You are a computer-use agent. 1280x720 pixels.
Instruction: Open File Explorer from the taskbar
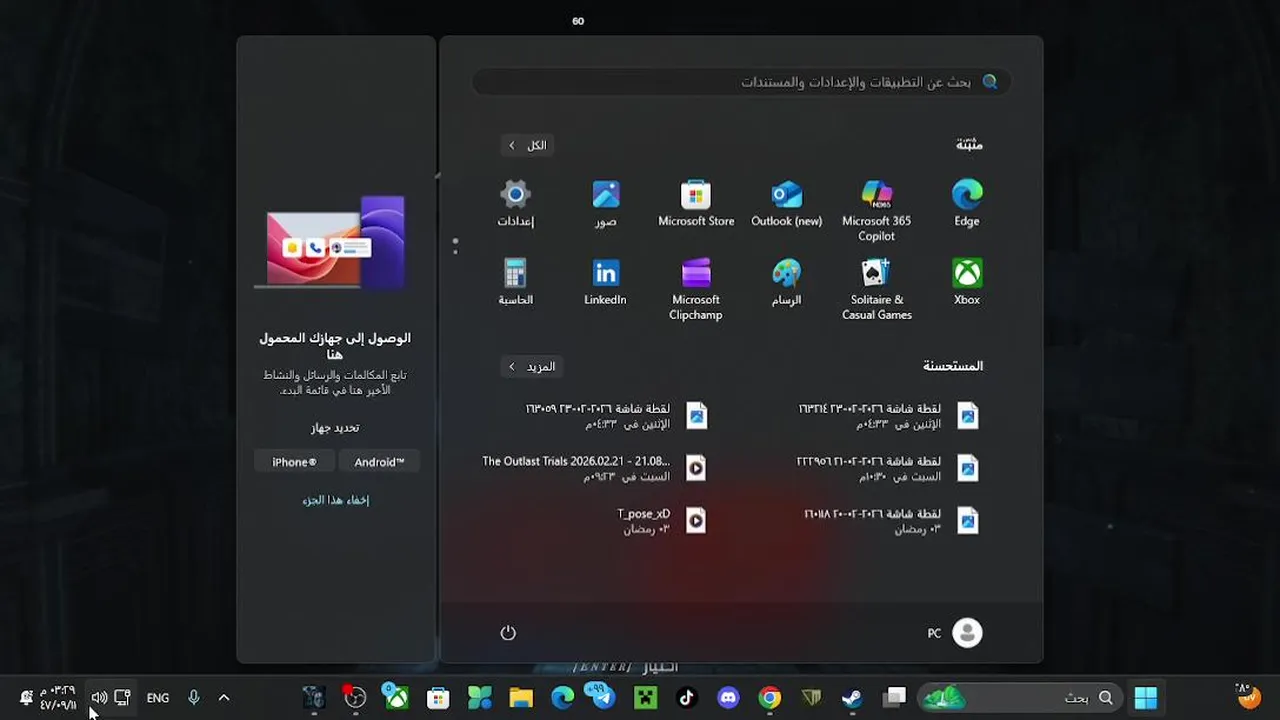(521, 698)
